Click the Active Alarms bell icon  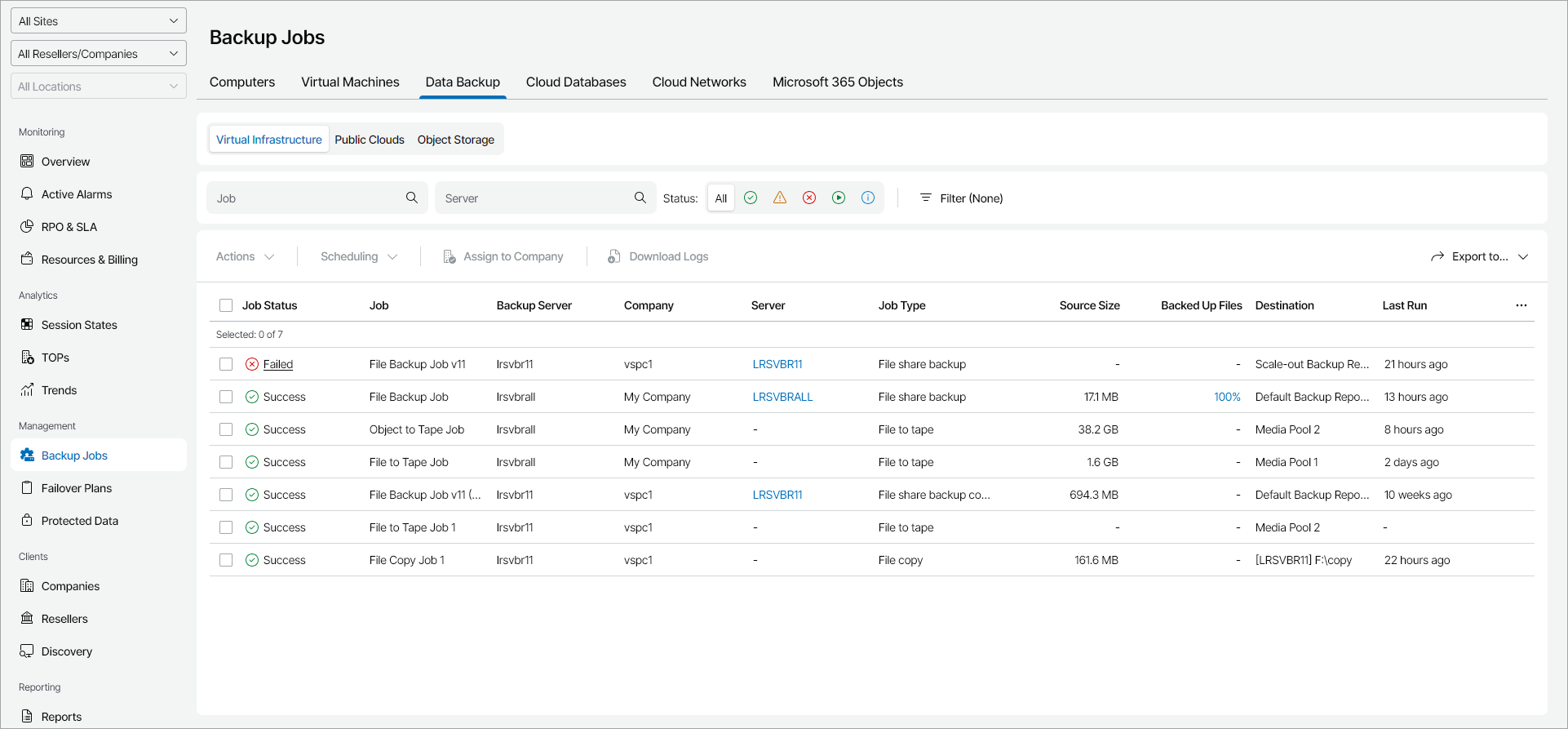click(x=27, y=194)
